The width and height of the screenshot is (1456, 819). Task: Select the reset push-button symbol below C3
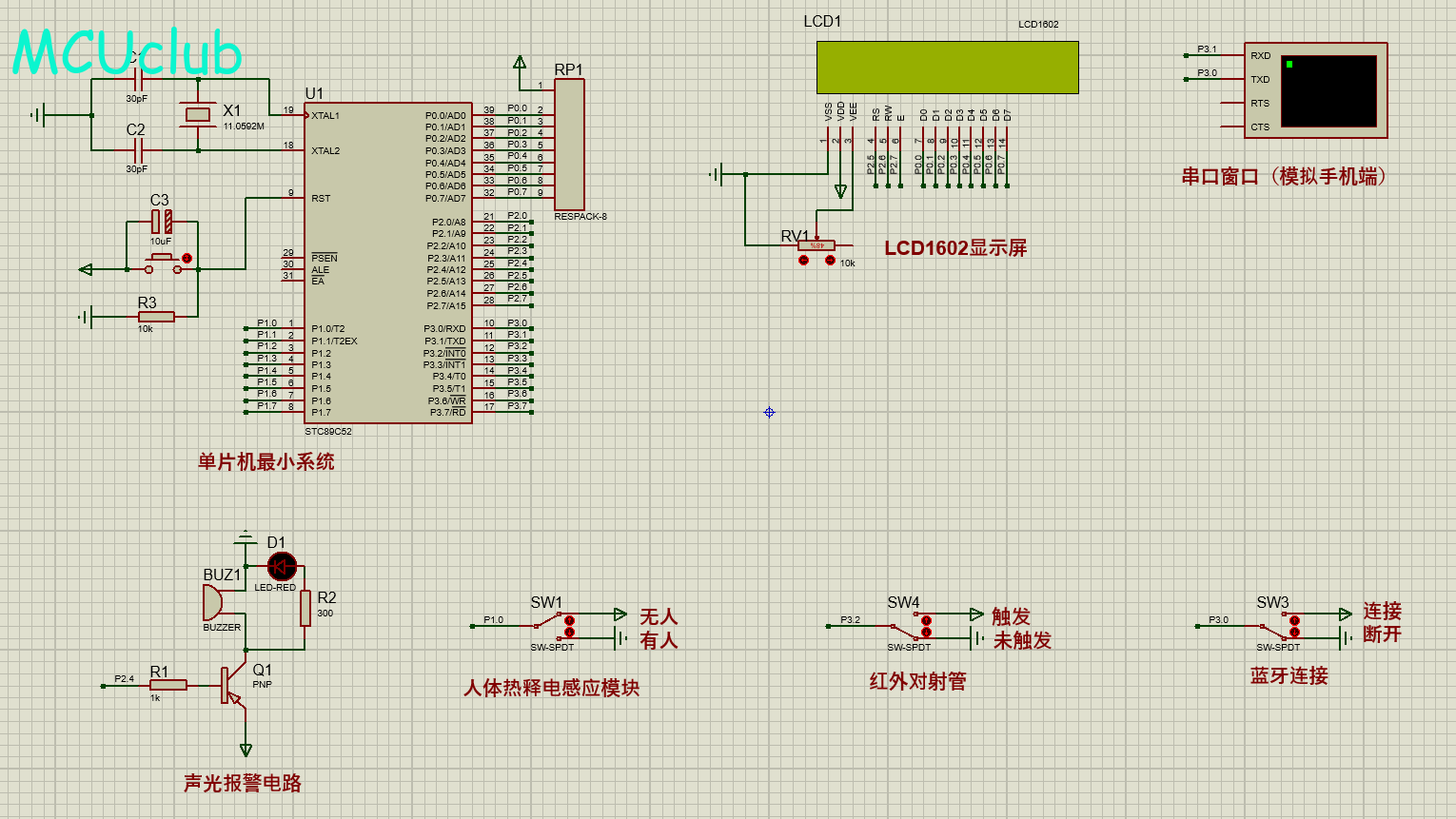[162, 263]
